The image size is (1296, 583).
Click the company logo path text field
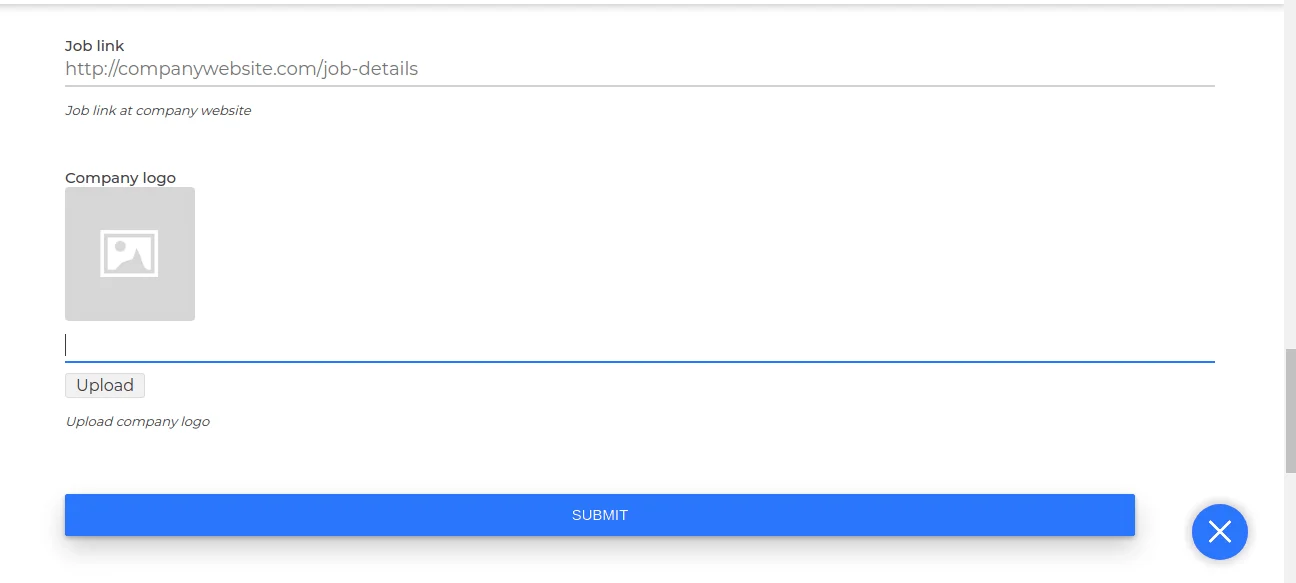[x=640, y=345]
